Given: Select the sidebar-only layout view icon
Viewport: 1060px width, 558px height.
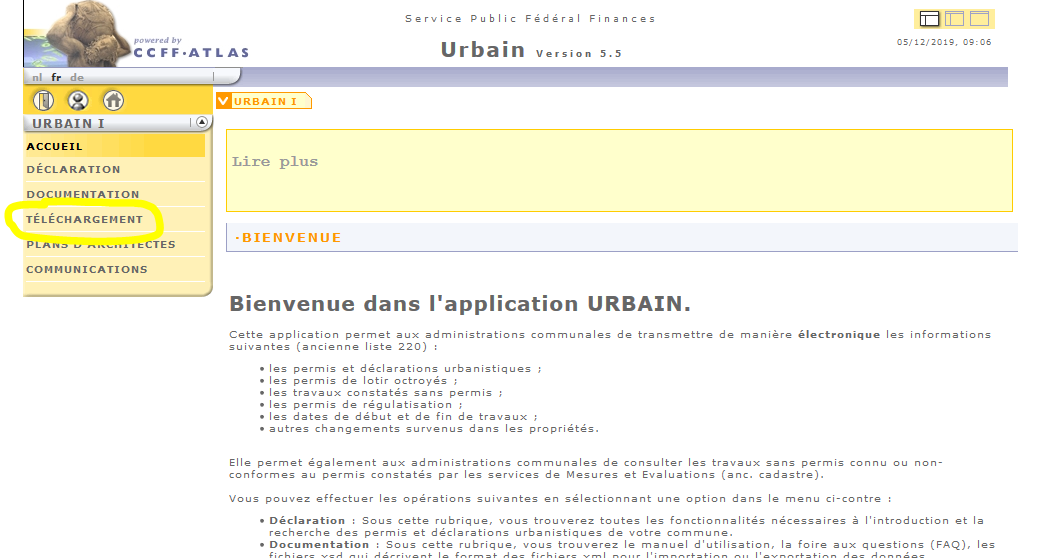Looking at the screenshot, I should coord(954,19).
